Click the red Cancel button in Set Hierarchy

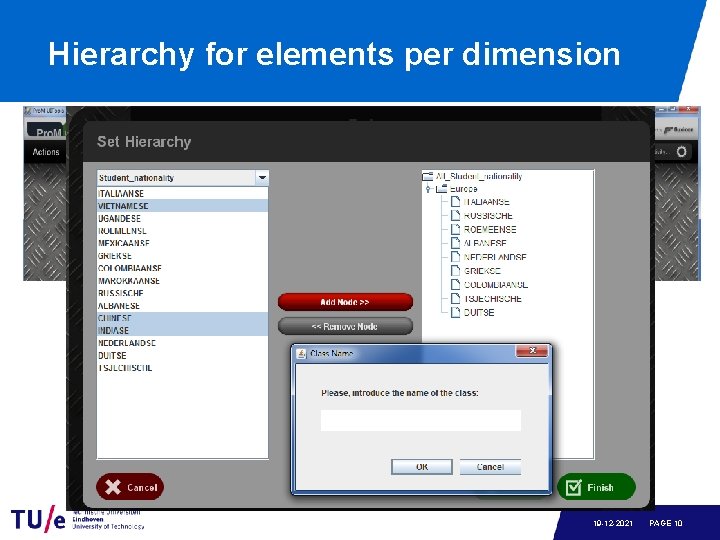point(130,487)
